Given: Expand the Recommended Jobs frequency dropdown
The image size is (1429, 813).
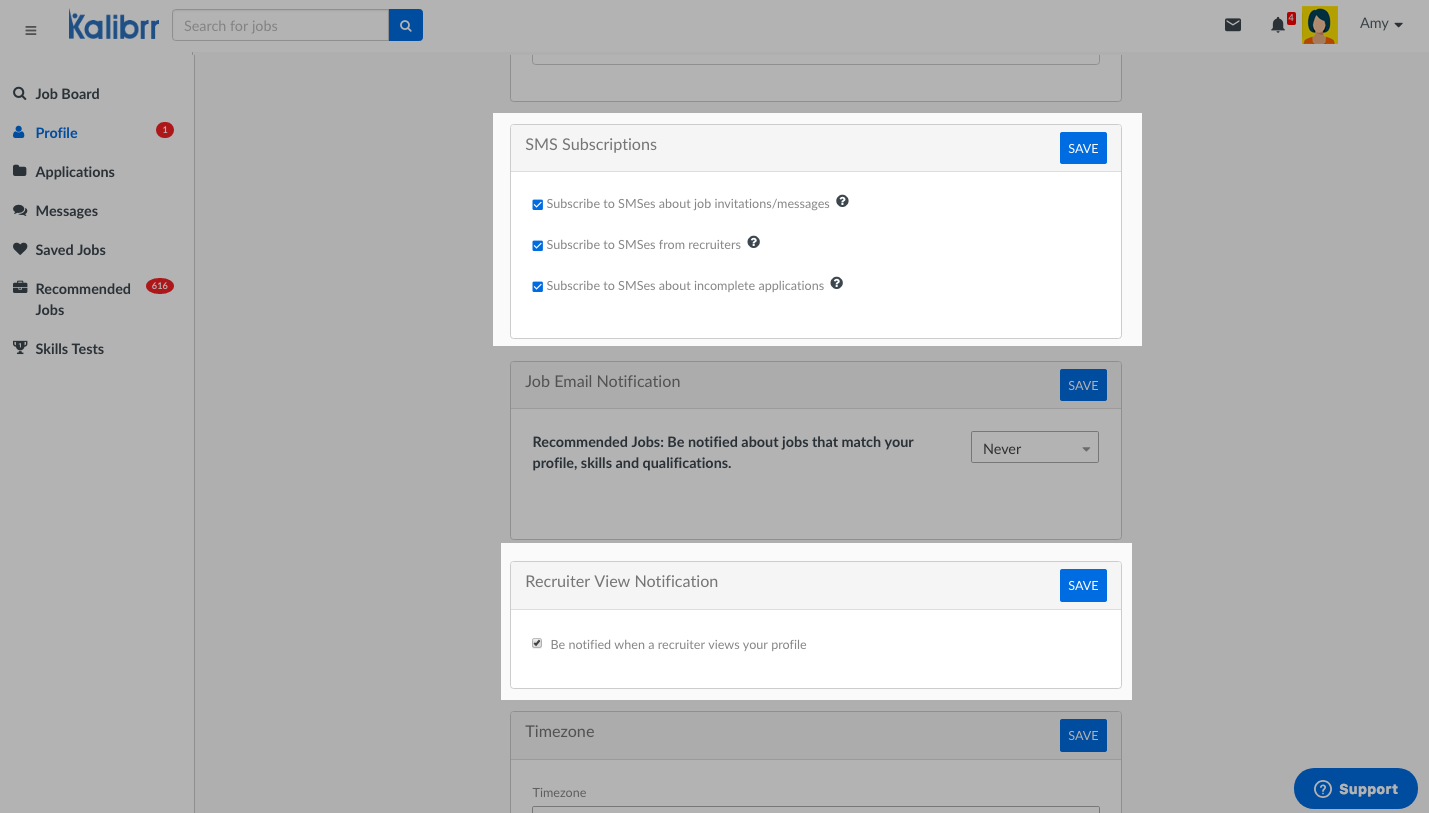Looking at the screenshot, I should coord(1034,448).
